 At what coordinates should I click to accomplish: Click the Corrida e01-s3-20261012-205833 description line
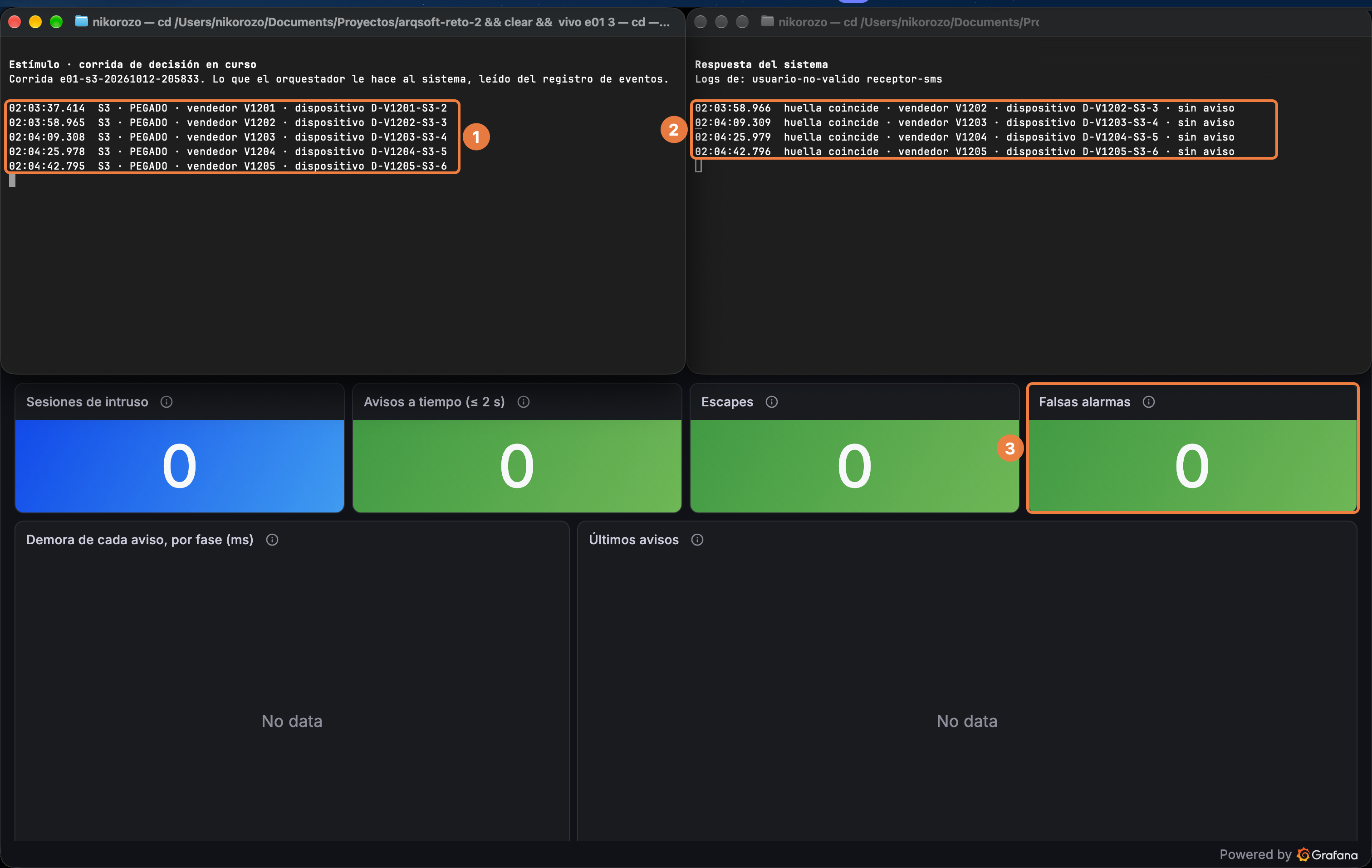pos(339,79)
